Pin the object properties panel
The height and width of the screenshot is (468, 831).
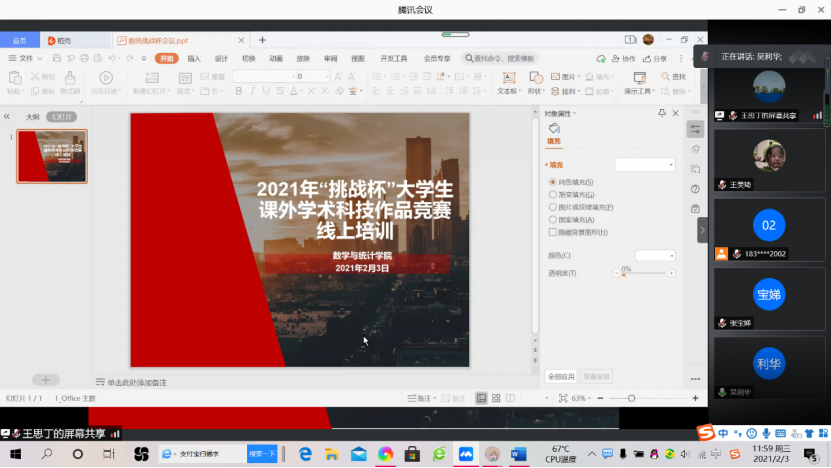(x=662, y=113)
